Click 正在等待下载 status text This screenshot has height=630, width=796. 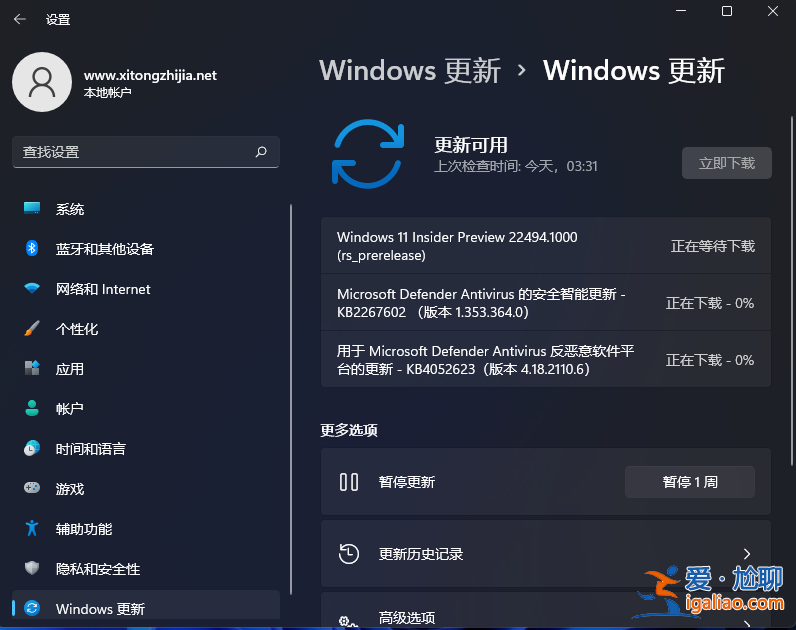(x=713, y=246)
